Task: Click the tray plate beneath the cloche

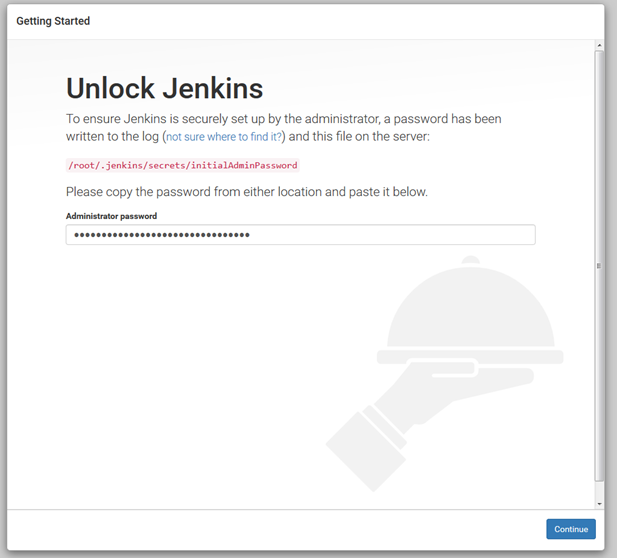Action: pyautogui.click(x=470, y=356)
